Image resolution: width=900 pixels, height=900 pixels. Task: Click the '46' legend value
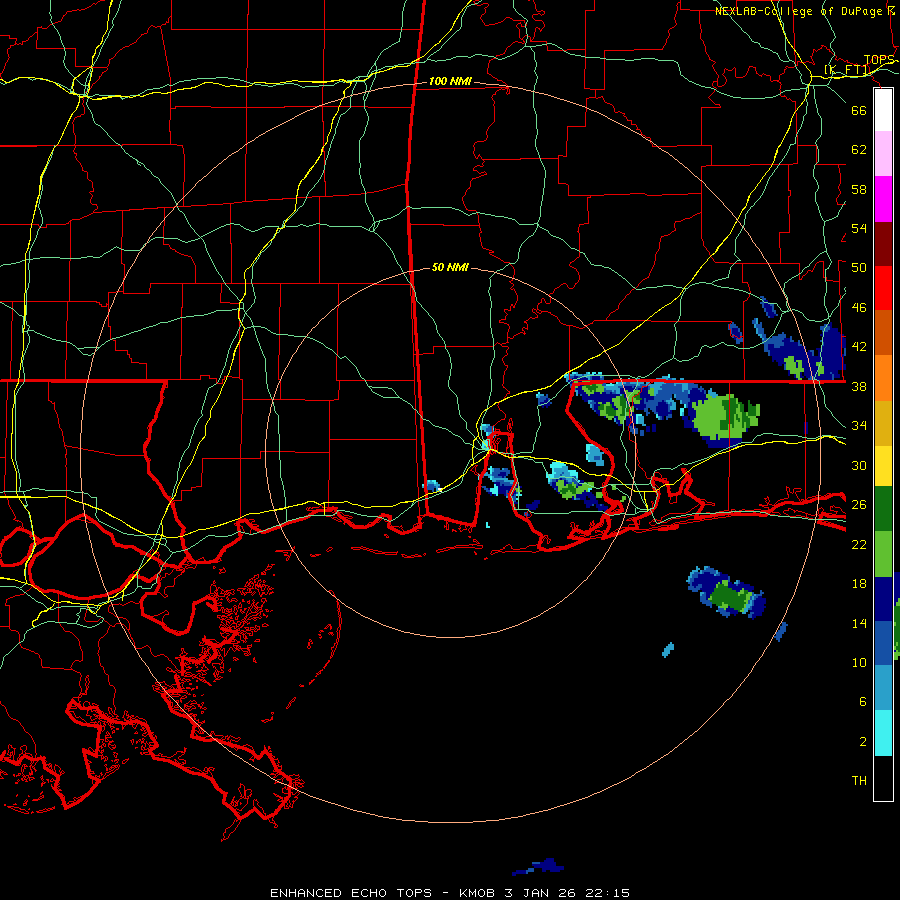click(859, 308)
